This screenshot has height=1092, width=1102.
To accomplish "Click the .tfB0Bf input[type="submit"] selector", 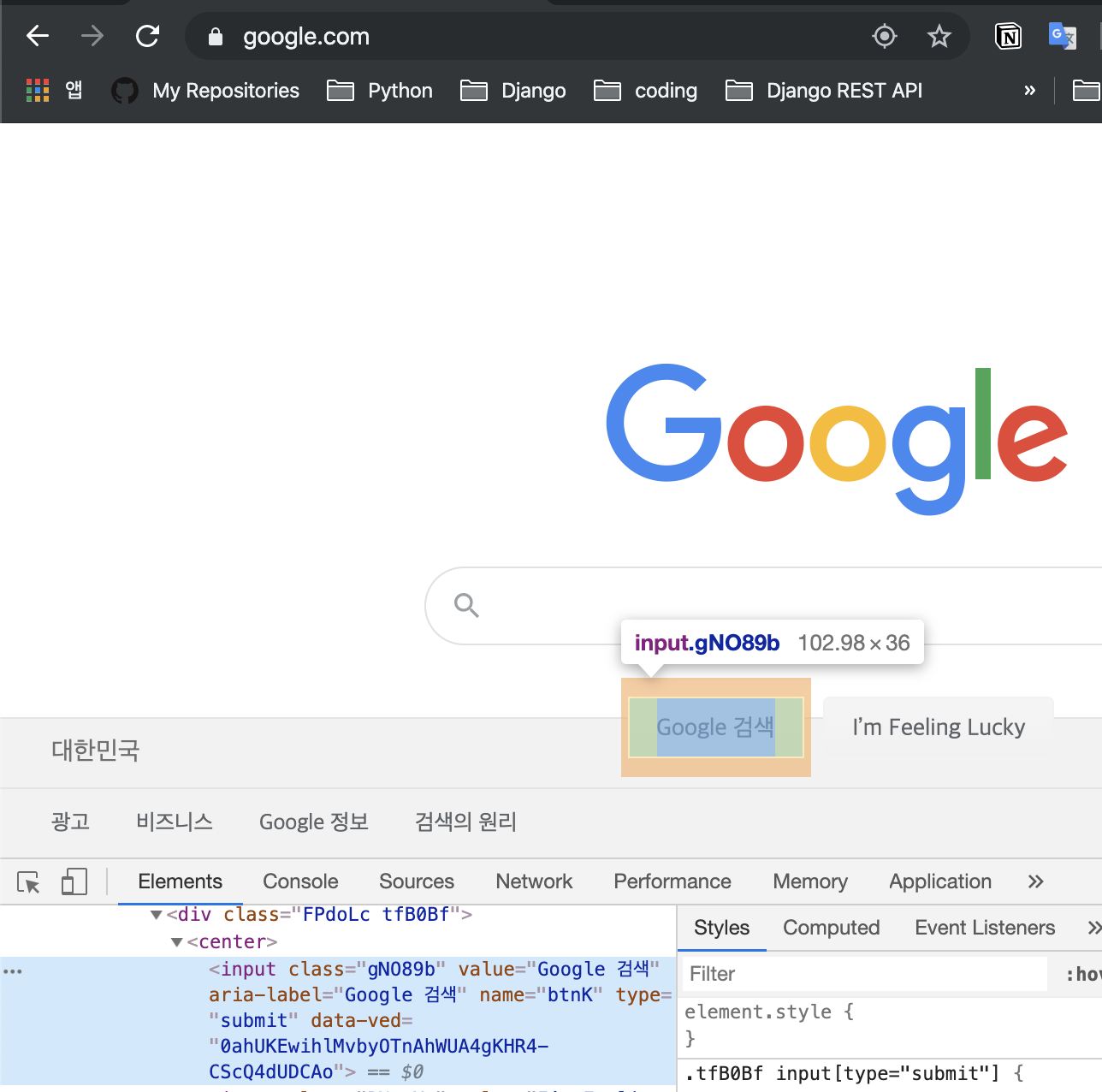I will click(842, 1073).
